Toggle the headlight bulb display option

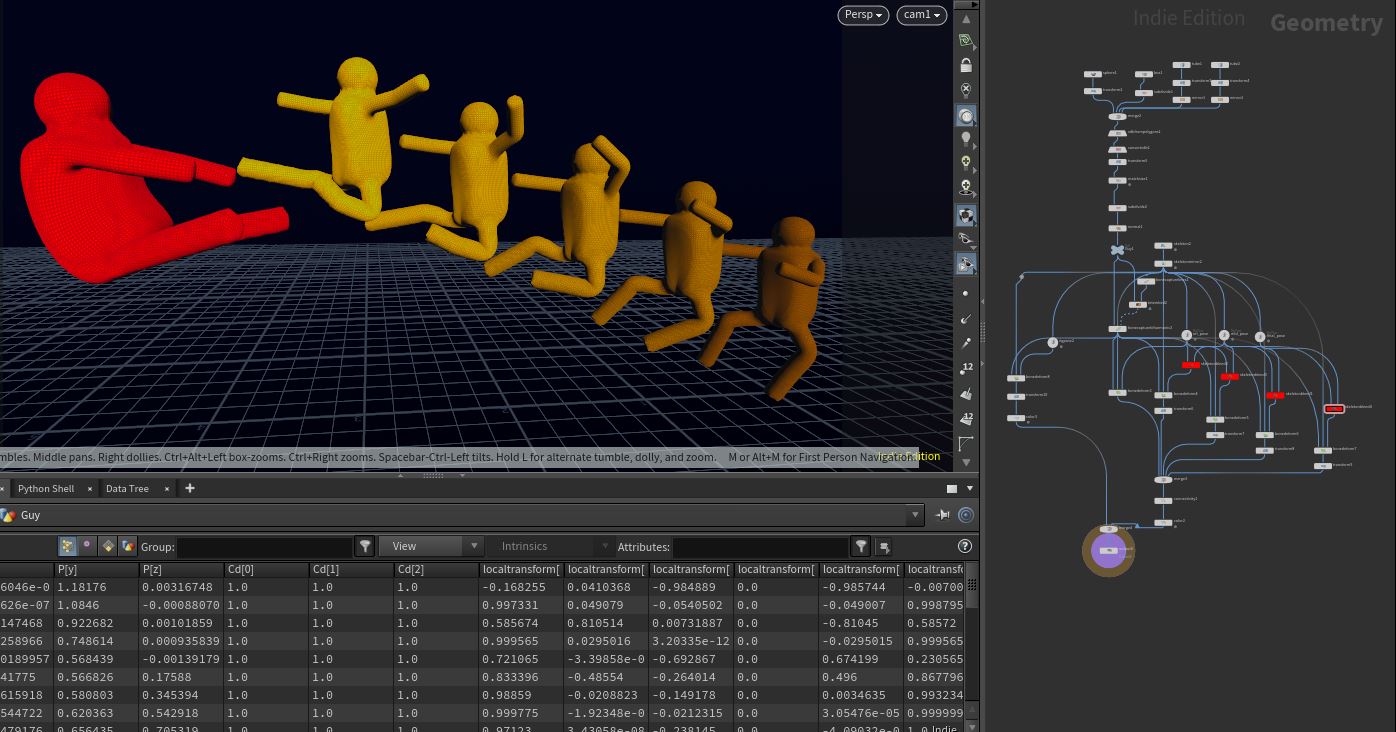[966, 138]
